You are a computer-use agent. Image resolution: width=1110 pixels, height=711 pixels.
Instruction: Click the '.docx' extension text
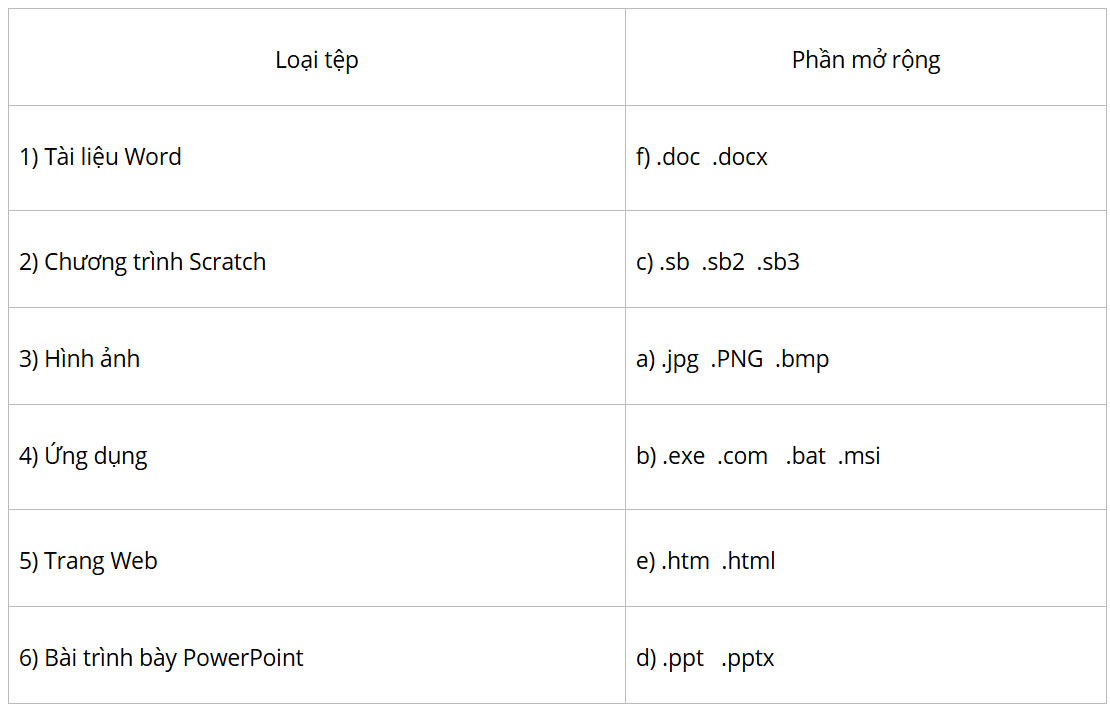[x=740, y=157]
